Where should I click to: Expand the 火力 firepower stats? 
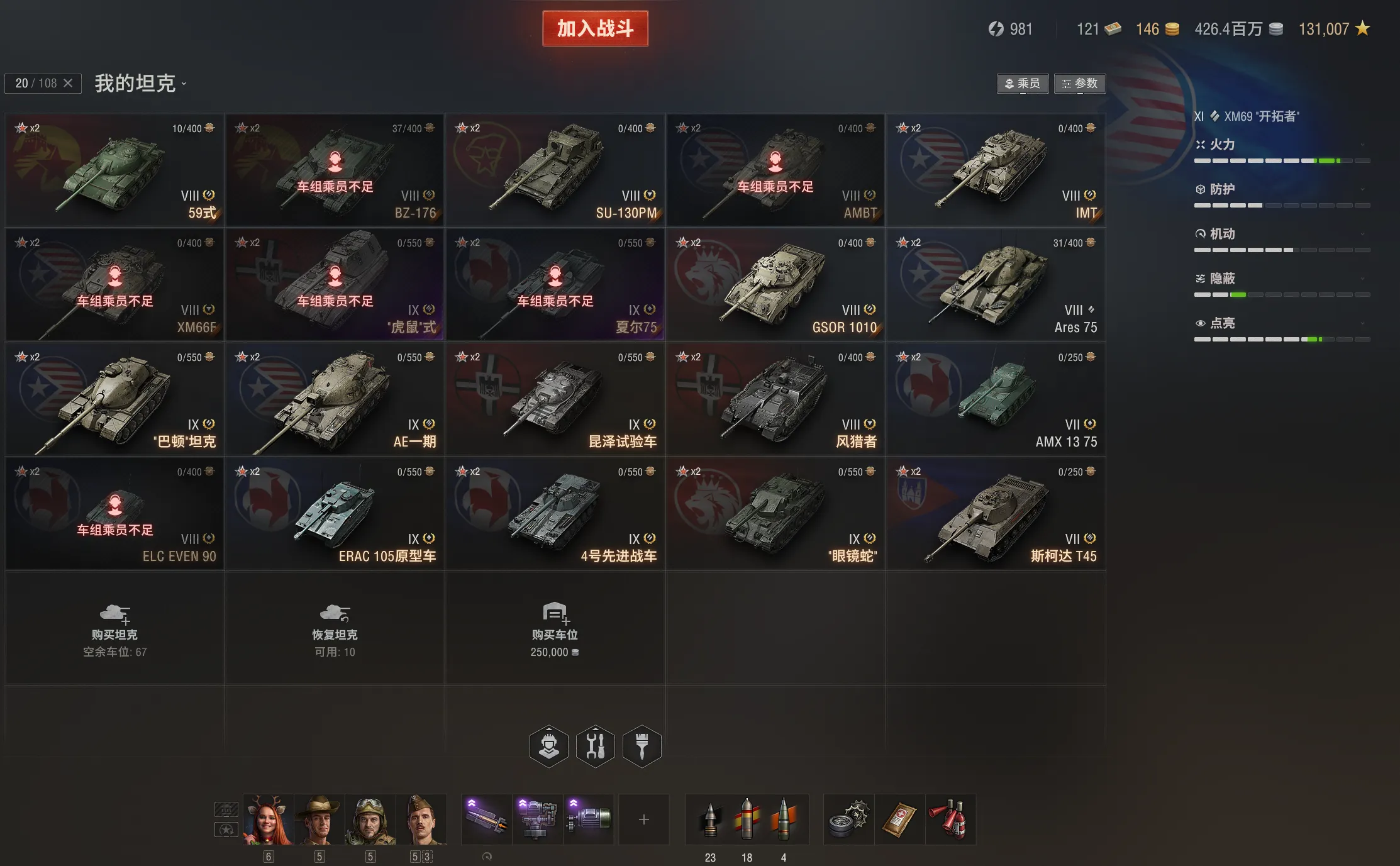(x=1282, y=145)
